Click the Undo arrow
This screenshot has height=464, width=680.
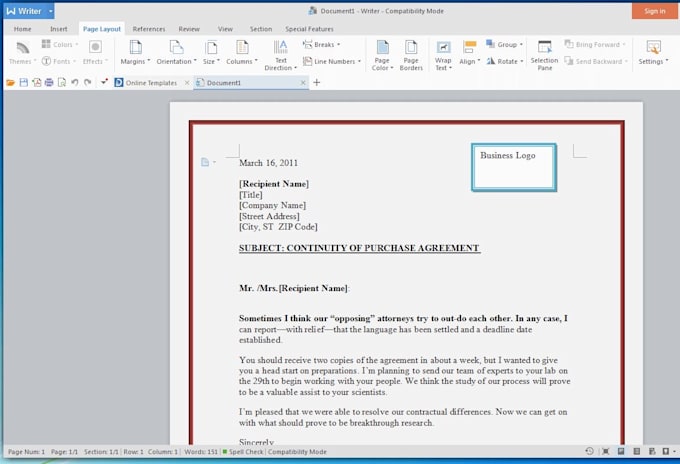click(75, 82)
